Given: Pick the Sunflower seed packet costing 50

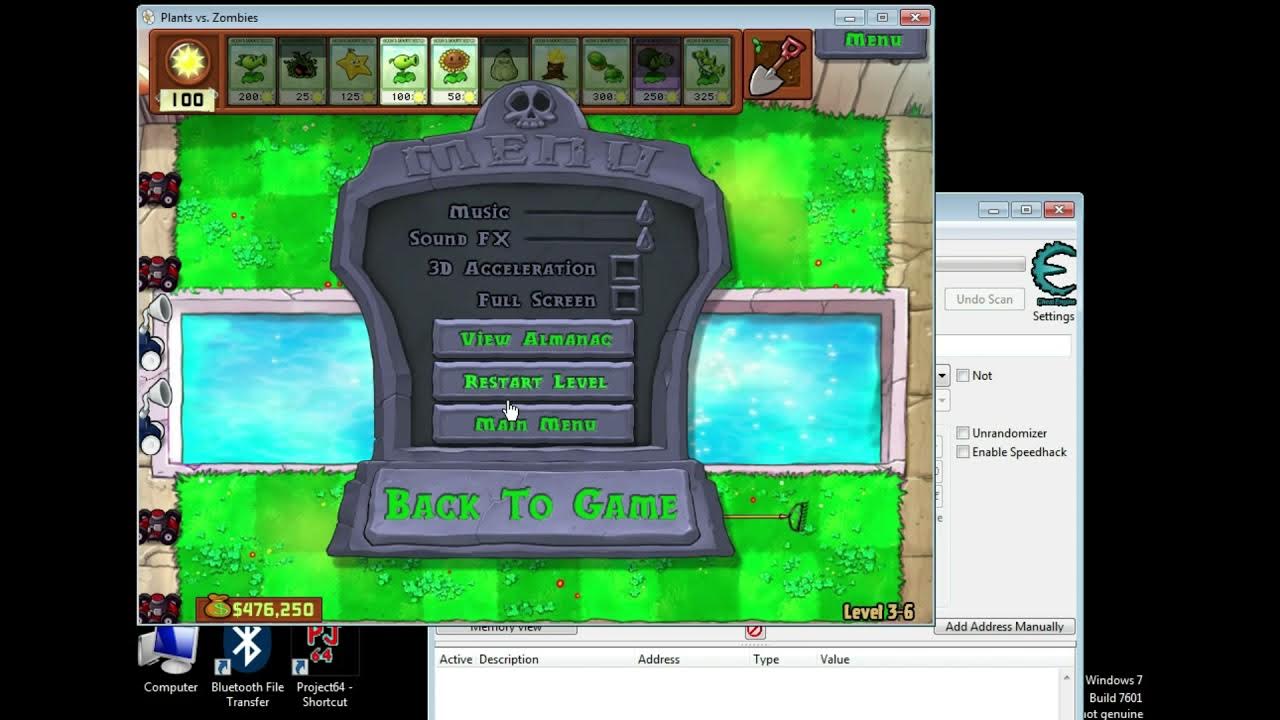Looking at the screenshot, I should point(454,71).
